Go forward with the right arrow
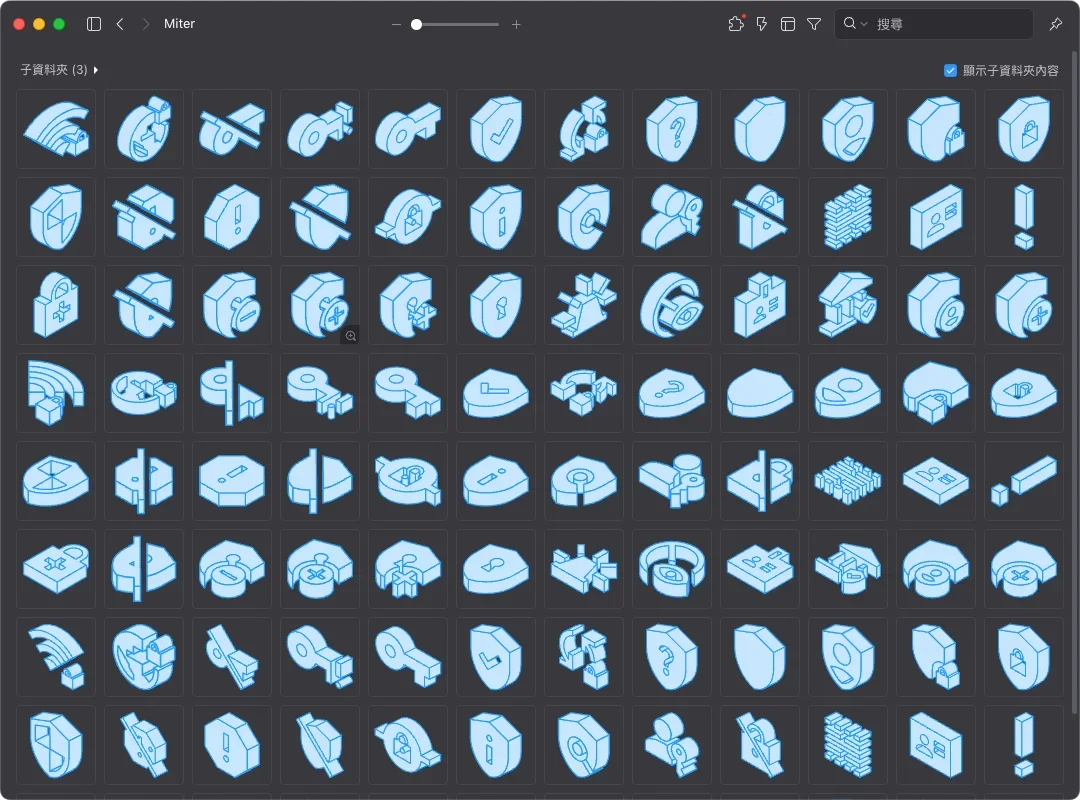The width and height of the screenshot is (1080, 800). coord(146,24)
